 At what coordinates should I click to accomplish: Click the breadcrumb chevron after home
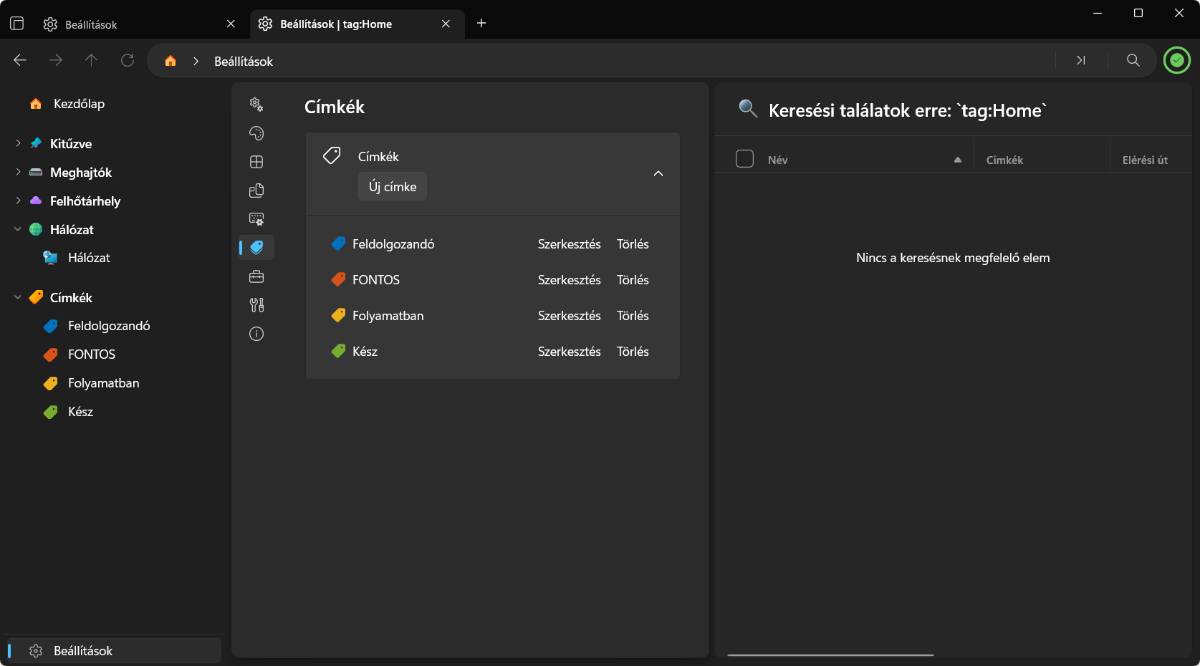click(x=196, y=61)
